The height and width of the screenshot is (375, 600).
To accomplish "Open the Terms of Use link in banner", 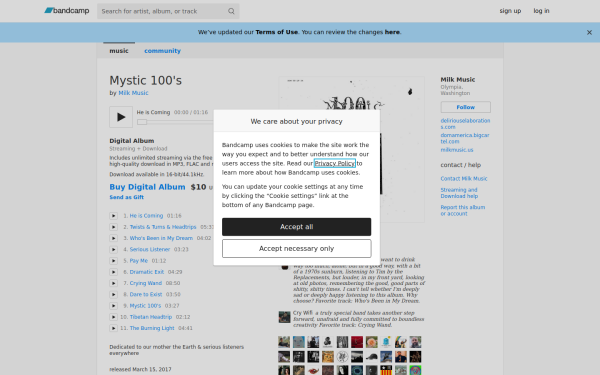I will click(x=276, y=32).
